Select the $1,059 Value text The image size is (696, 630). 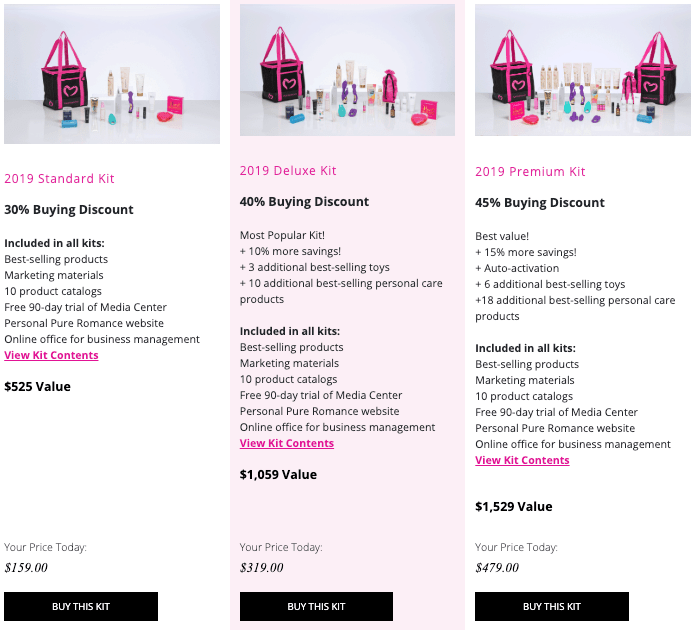(278, 474)
